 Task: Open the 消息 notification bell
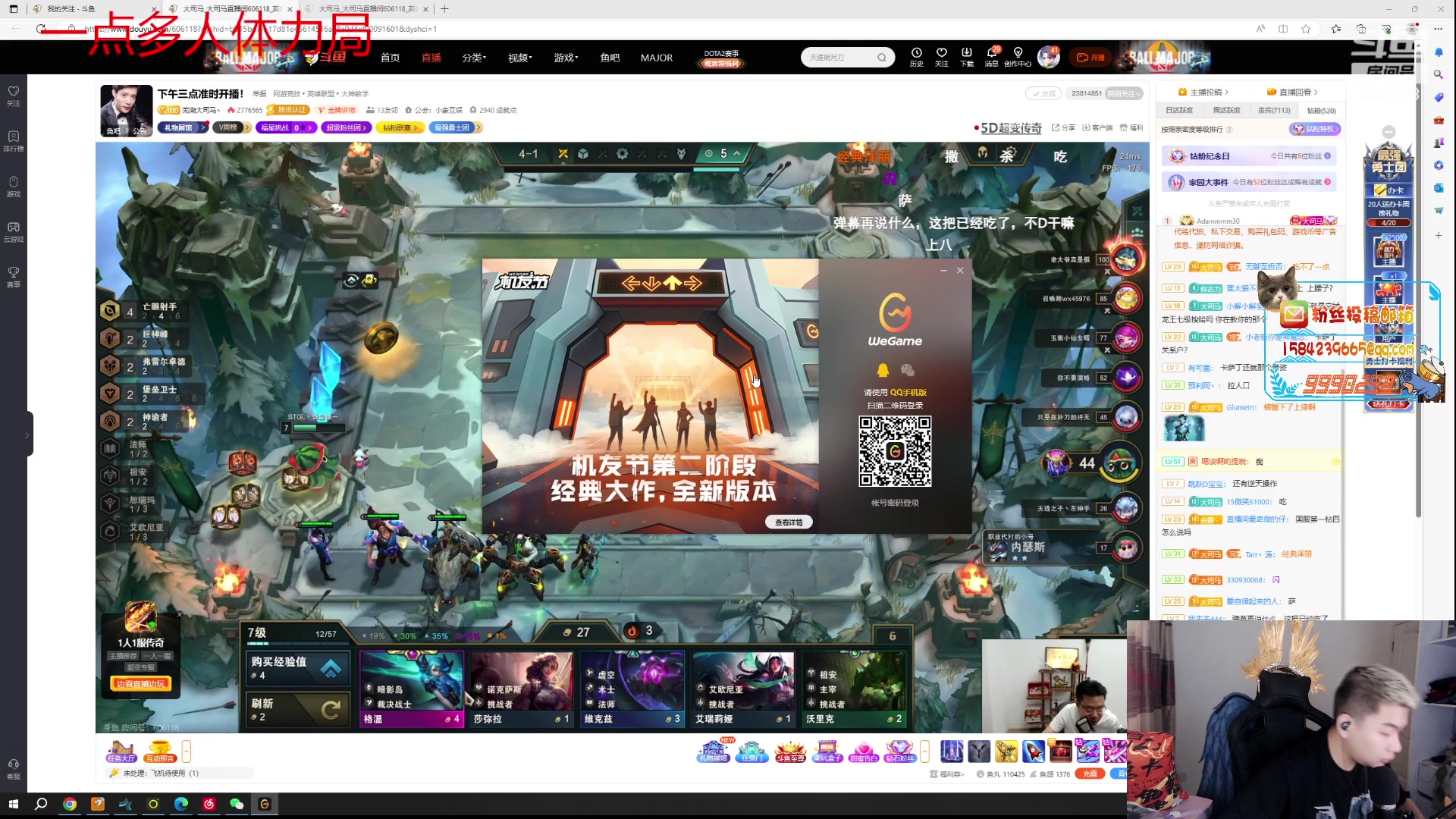coord(992,56)
